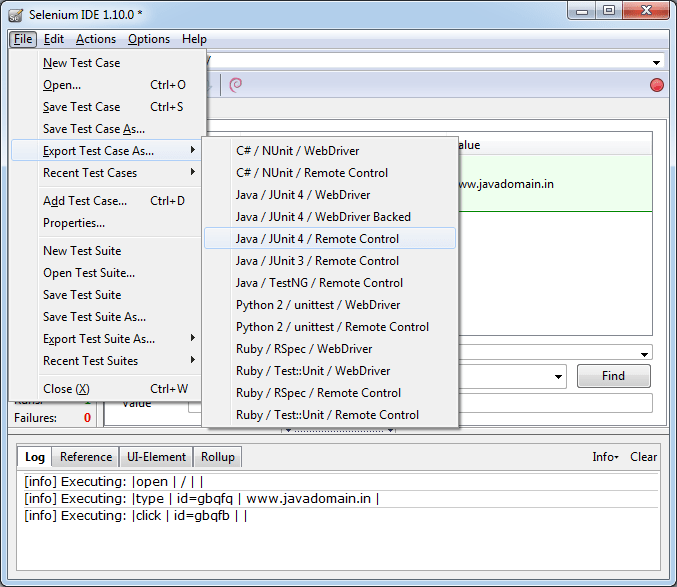Image resolution: width=677 pixels, height=587 pixels.
Task: Export as Java / JUnit 4 / Remote Control
Action: 330,239
